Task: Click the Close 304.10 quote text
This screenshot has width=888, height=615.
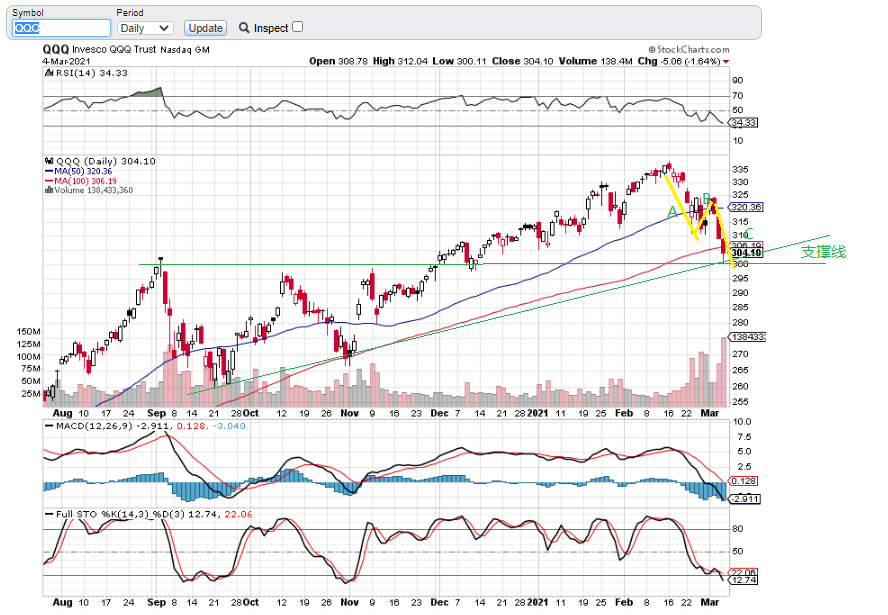Action: point(522,61)
